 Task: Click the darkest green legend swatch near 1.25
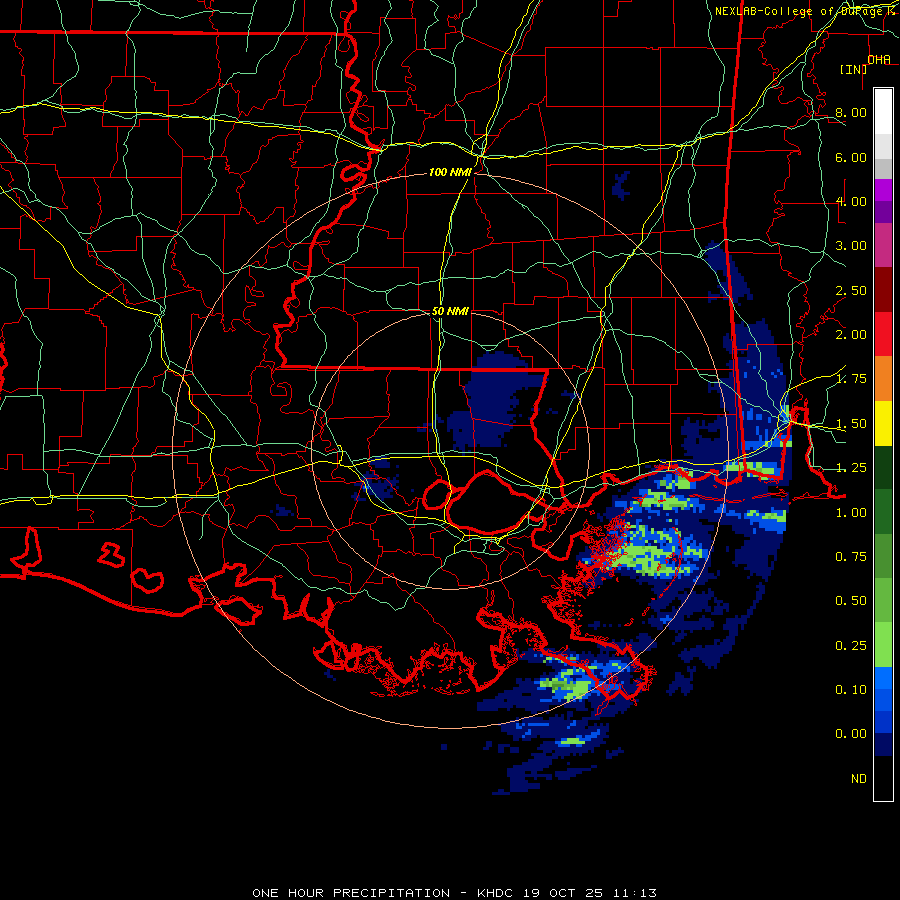click(883, 467)
